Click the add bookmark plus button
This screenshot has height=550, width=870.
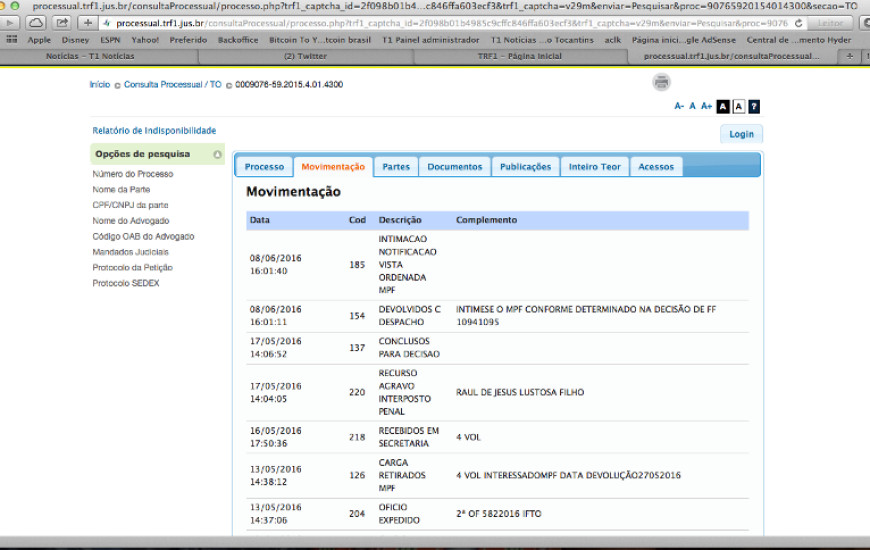click(x=88, y=22)
